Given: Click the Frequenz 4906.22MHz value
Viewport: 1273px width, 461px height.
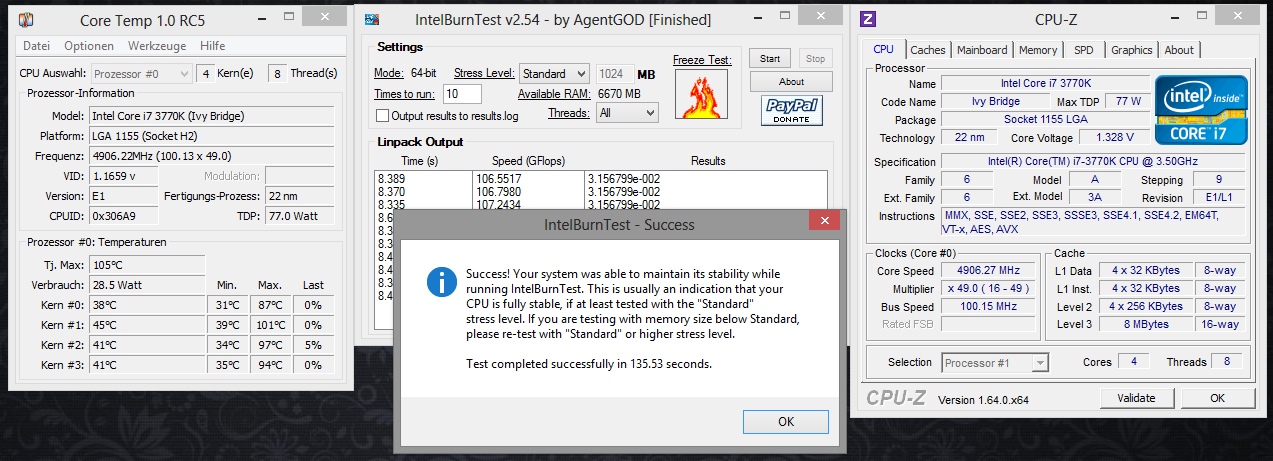Looking at the screenshot, I should coord(212,156).
